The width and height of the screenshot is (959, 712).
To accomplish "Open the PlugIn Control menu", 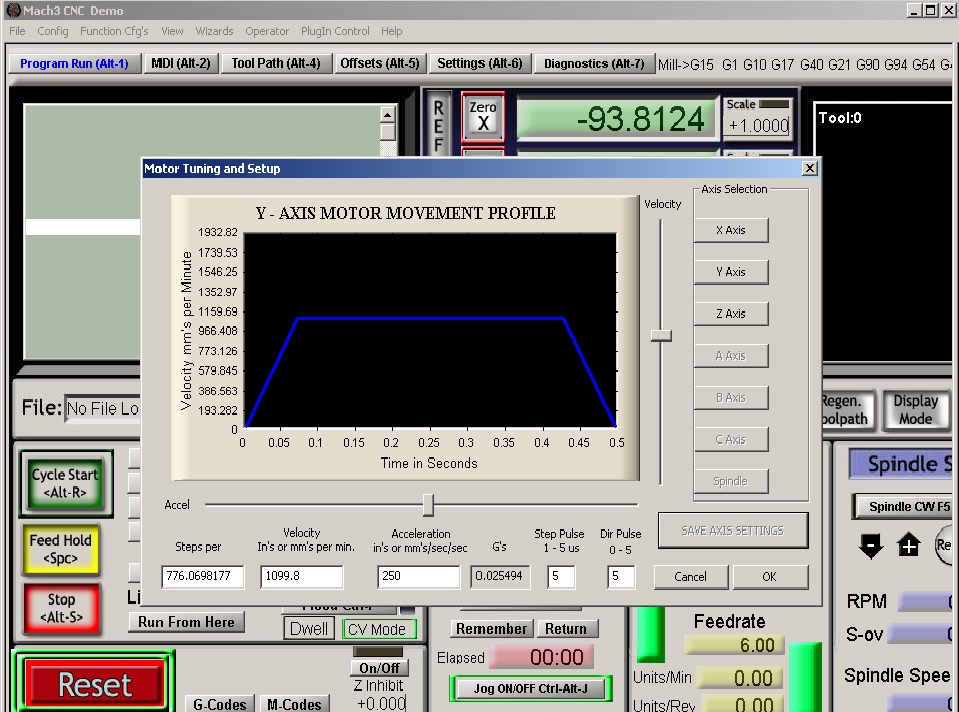I will click(x=337, y=31).
